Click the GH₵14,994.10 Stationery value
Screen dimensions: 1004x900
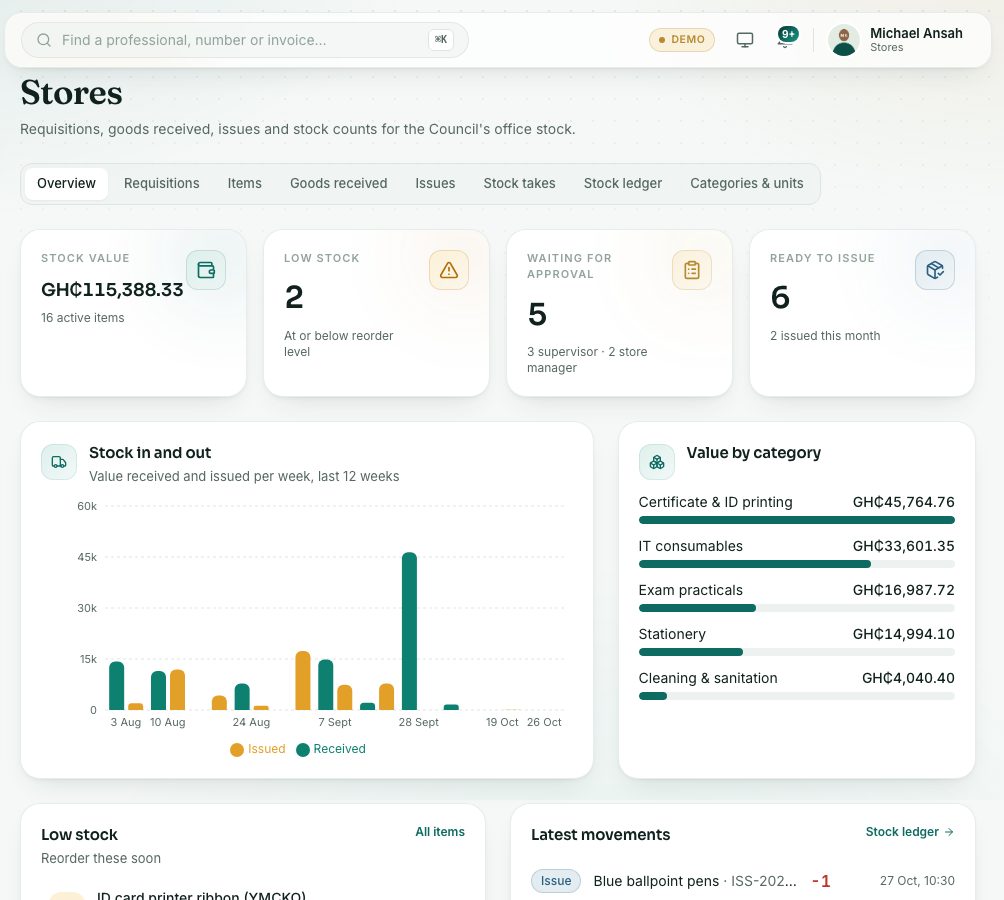[903, 634]
